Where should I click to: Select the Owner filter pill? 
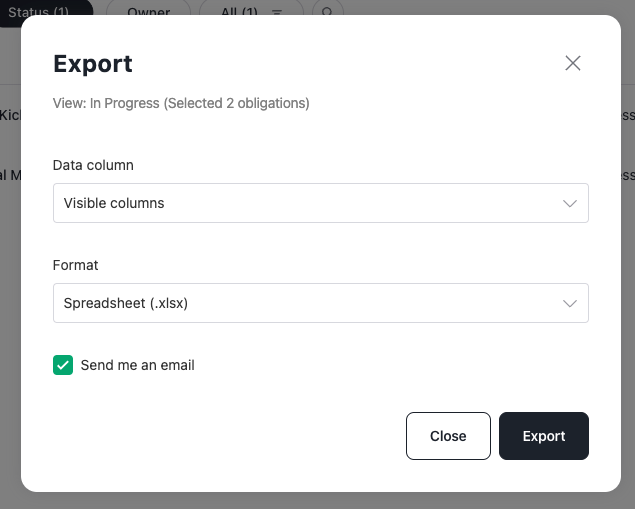click(148, 10)
